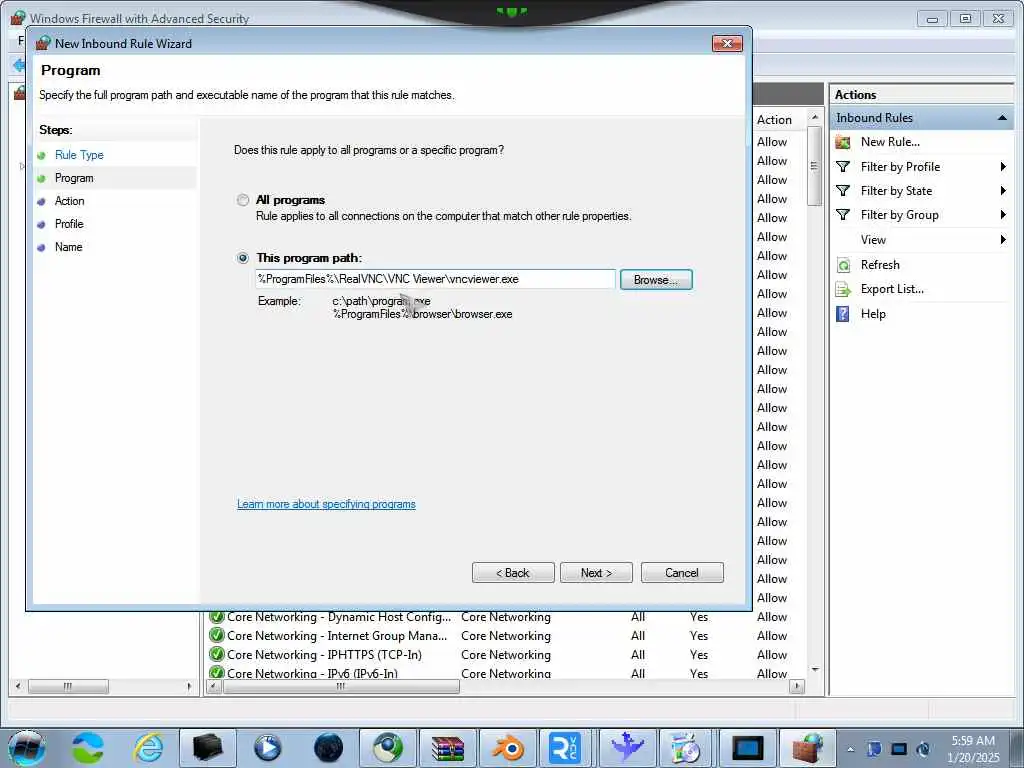Click enabled check icon of Dynamic Host Config rule
This screenshot has height=768, width=1024.
tap(216, 616)
